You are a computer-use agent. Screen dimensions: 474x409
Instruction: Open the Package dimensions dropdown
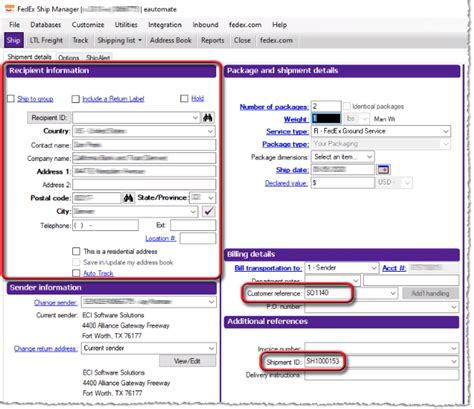click(x=342, y=157)
